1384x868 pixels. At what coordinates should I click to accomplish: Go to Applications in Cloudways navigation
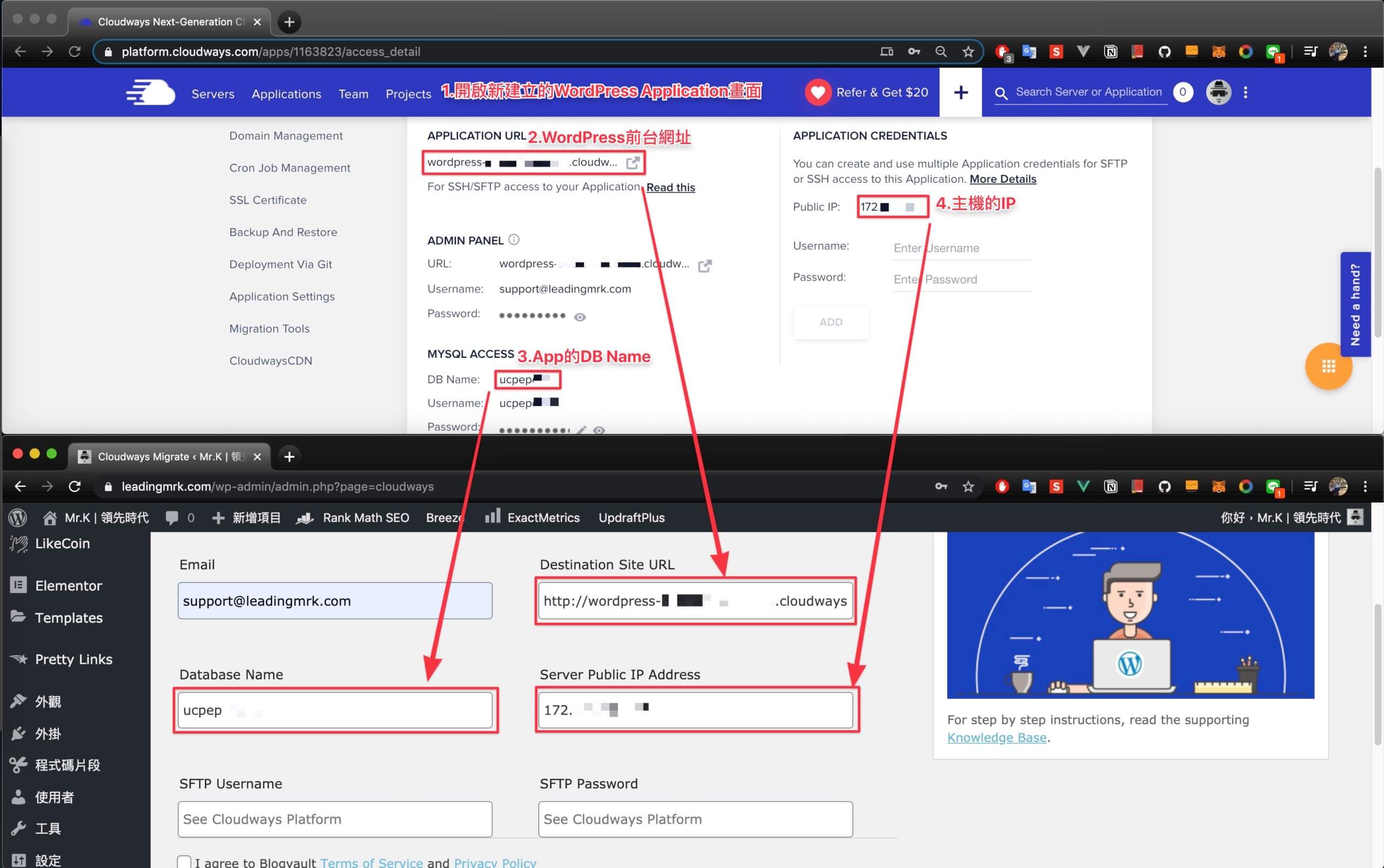(287, 94)
